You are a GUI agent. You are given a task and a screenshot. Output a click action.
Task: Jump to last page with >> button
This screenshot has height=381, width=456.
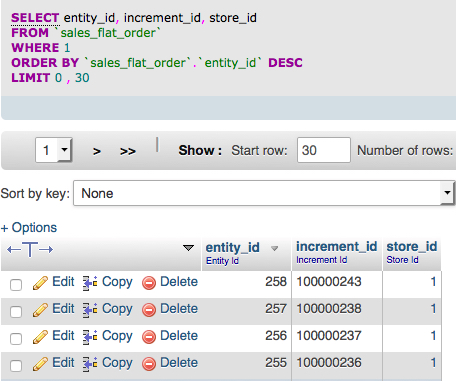[x=128, y=151]
